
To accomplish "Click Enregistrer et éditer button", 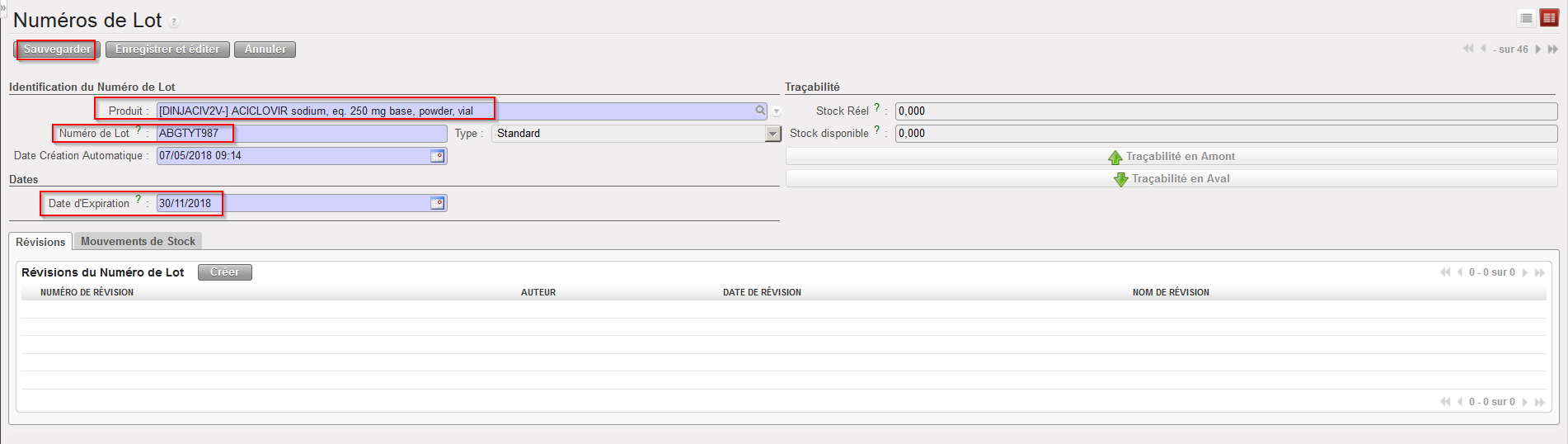I will (167, 50).
